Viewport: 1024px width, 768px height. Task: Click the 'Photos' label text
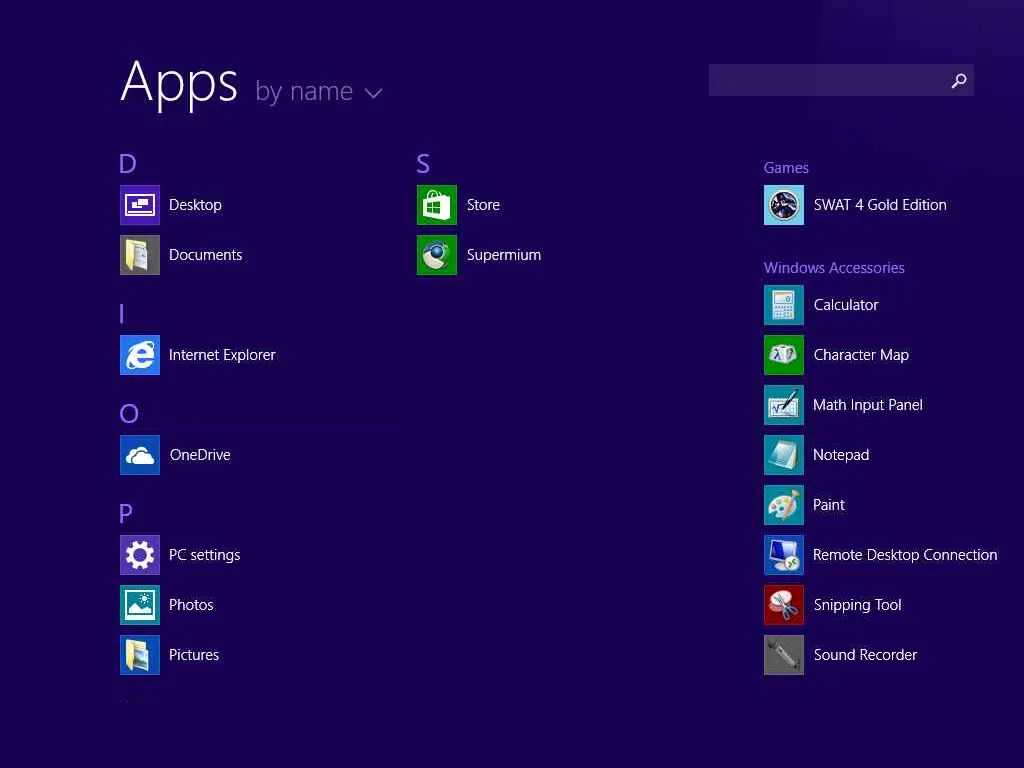coord(191,605)
